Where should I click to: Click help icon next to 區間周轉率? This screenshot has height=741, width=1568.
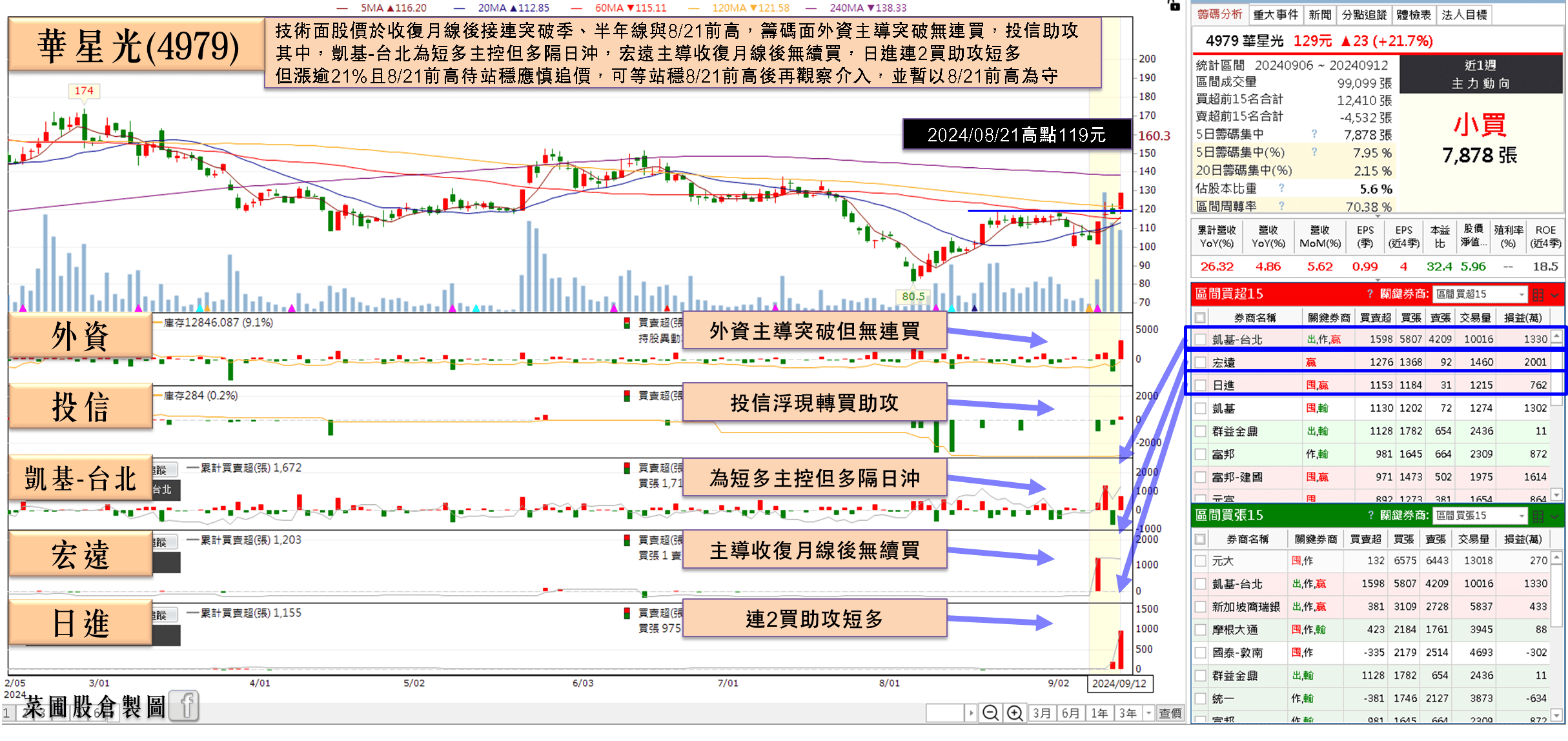point(1281,206)
